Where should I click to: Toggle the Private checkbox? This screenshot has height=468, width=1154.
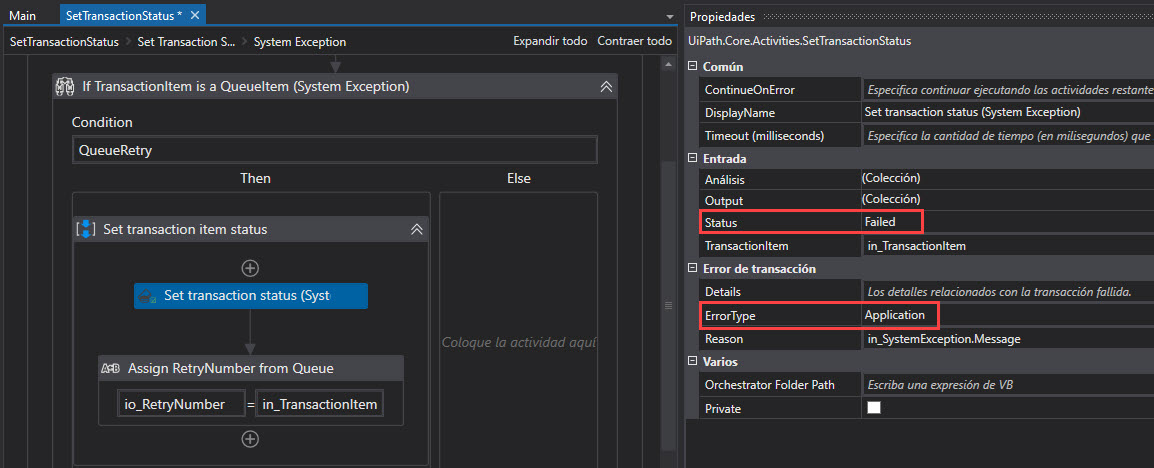tap(874, 408)
